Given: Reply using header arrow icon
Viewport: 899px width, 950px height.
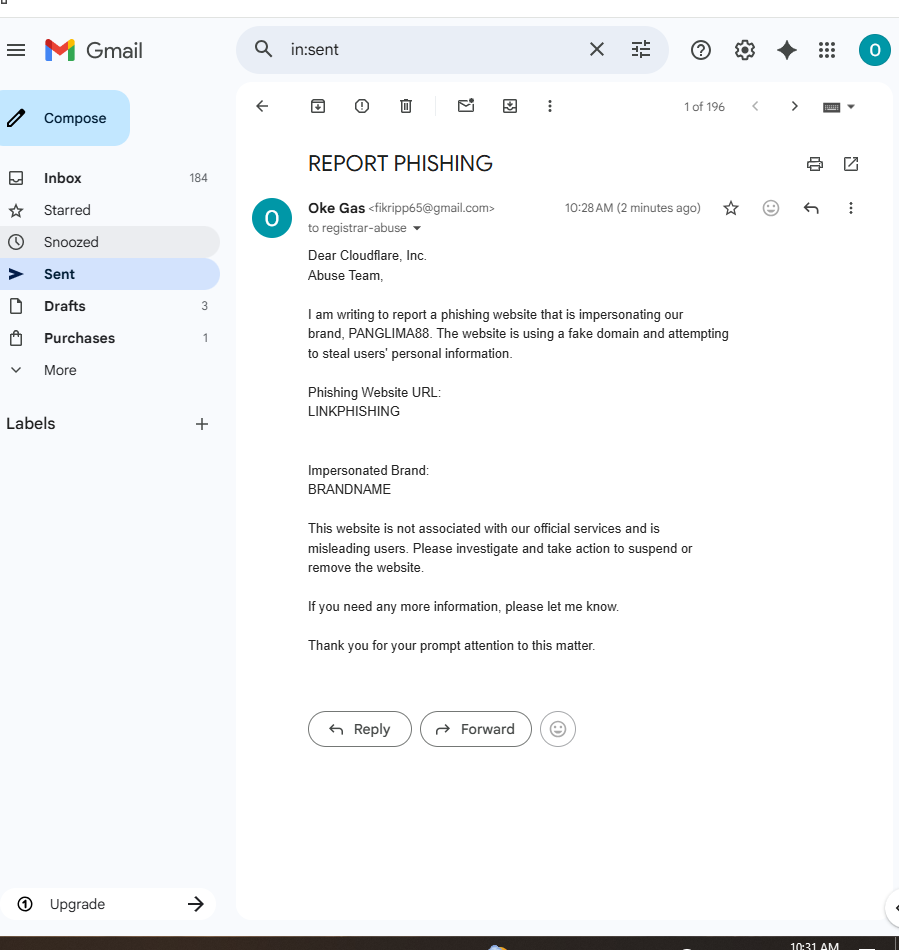Looking at the screenshot, I should tap(811, 208).
